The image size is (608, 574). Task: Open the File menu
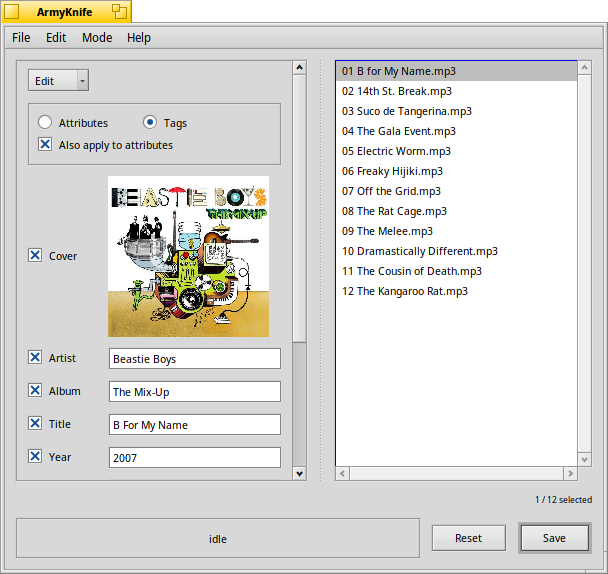21,38
